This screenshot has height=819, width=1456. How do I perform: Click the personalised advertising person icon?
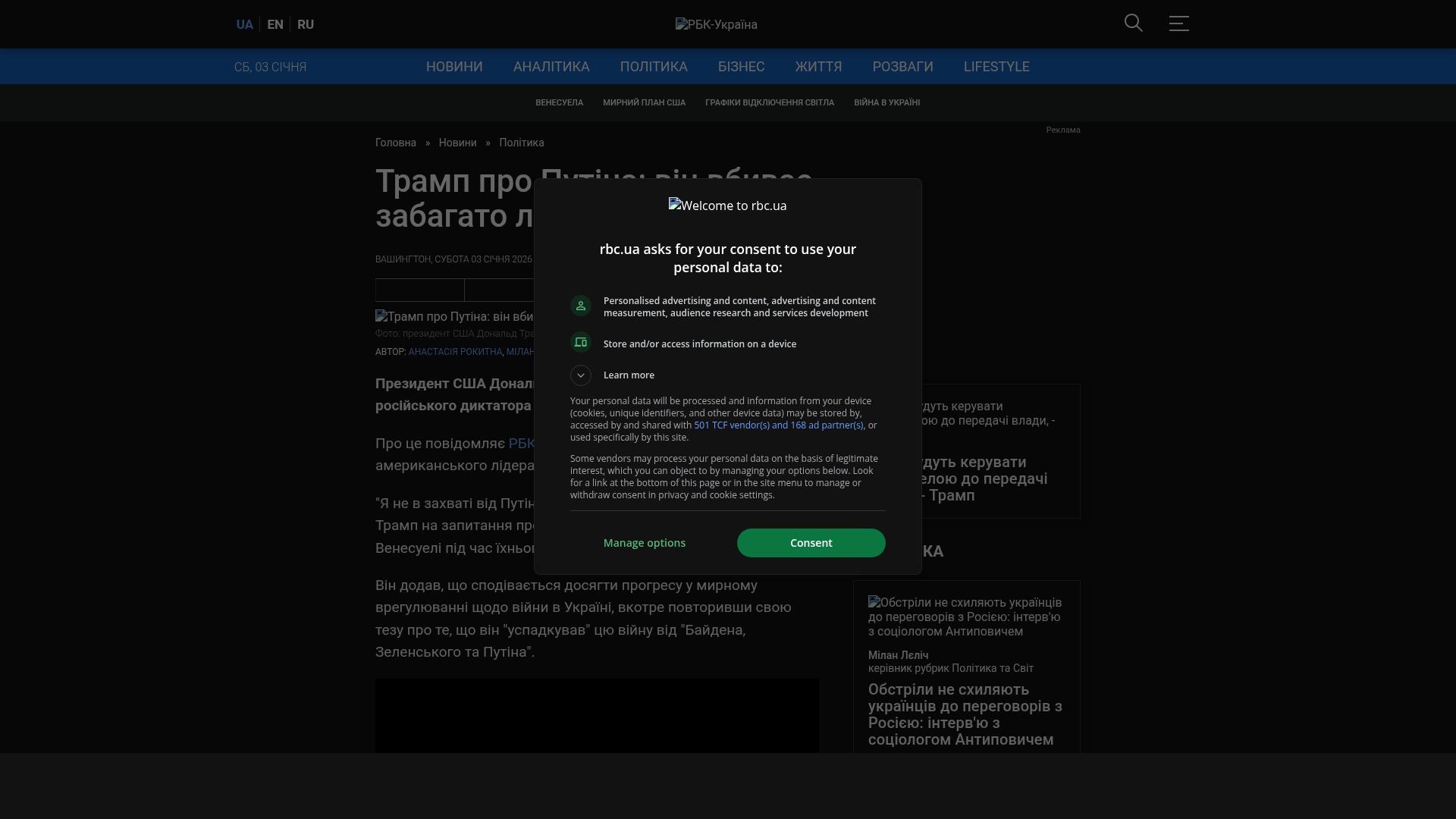[581, 306]
